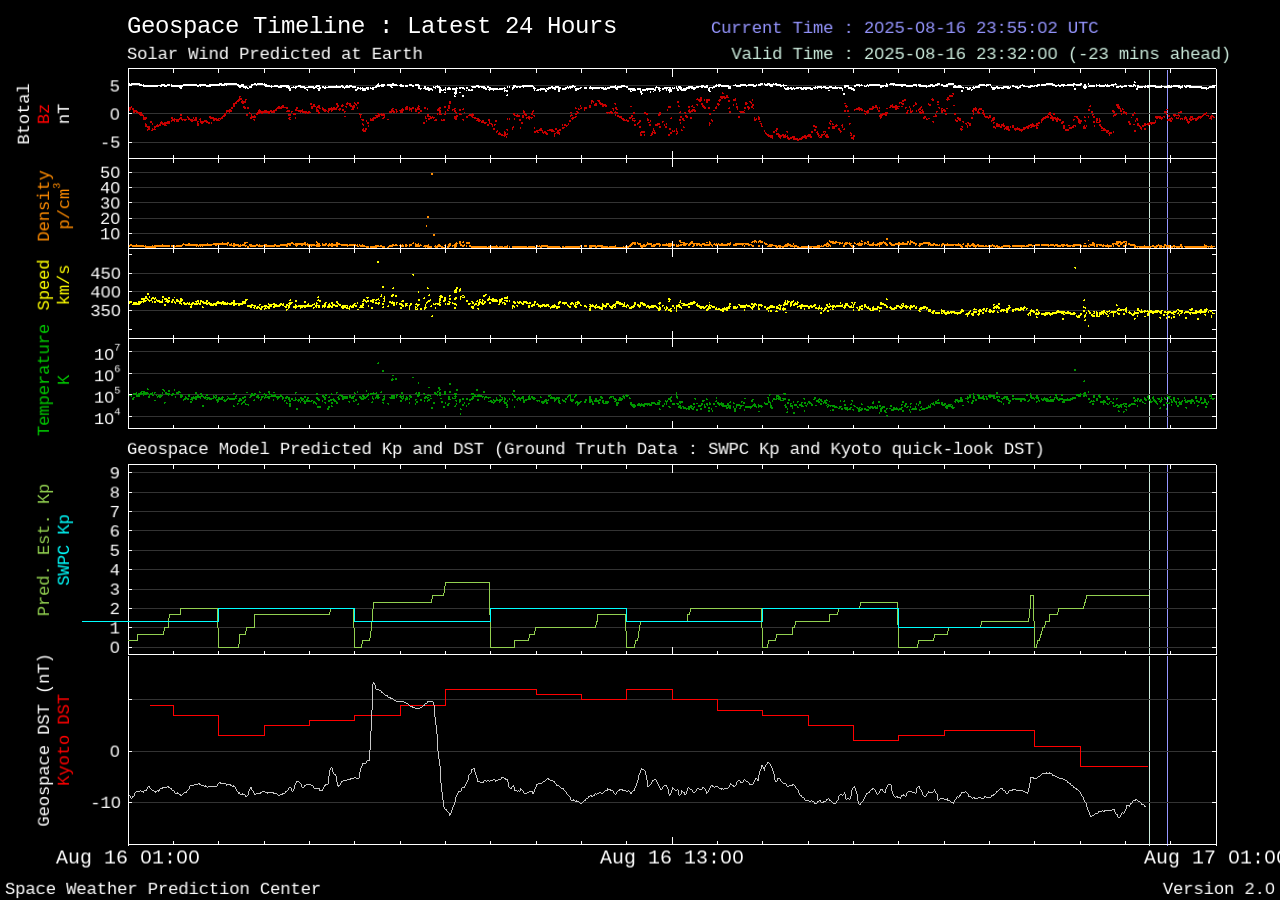This screenshot has height=900, width=1280.
Task: Click 'Space Weather Prediction Center' footer text
Action: [163, 889]
